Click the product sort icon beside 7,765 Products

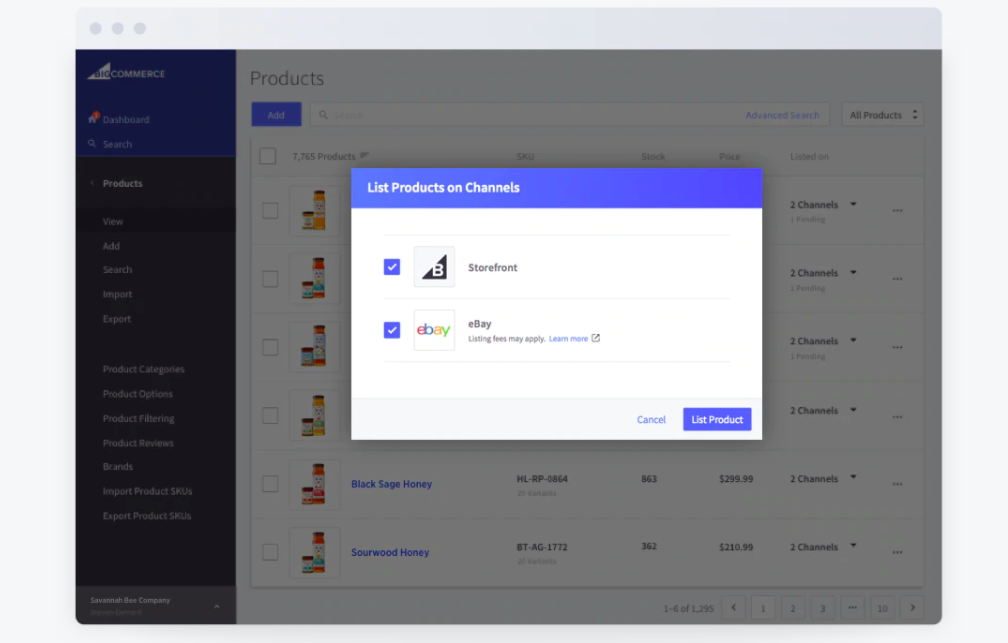tap(364, 155)
